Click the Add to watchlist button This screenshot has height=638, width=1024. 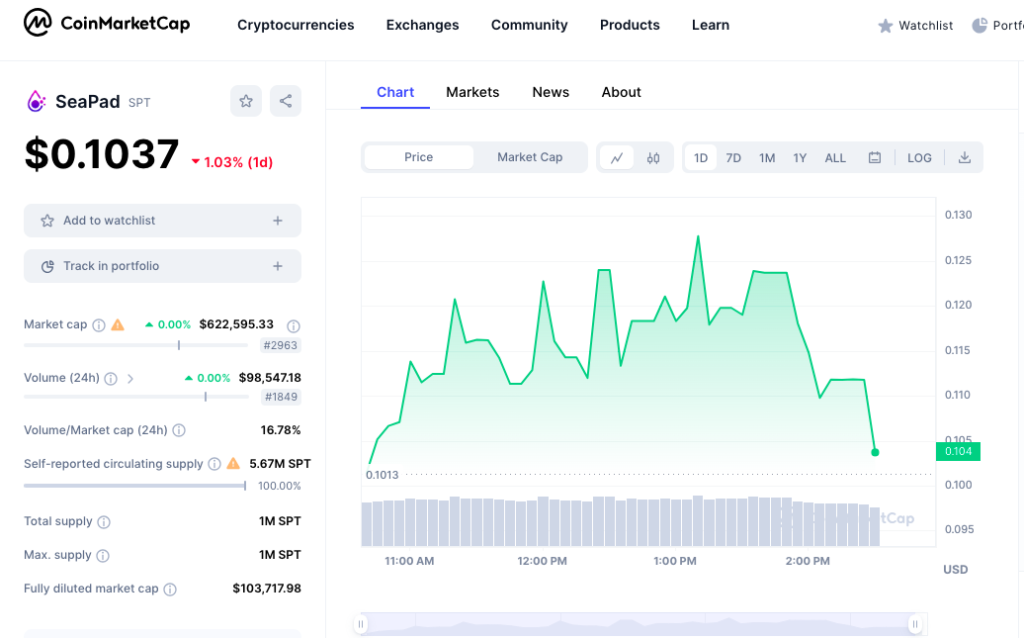coord(162,220)
